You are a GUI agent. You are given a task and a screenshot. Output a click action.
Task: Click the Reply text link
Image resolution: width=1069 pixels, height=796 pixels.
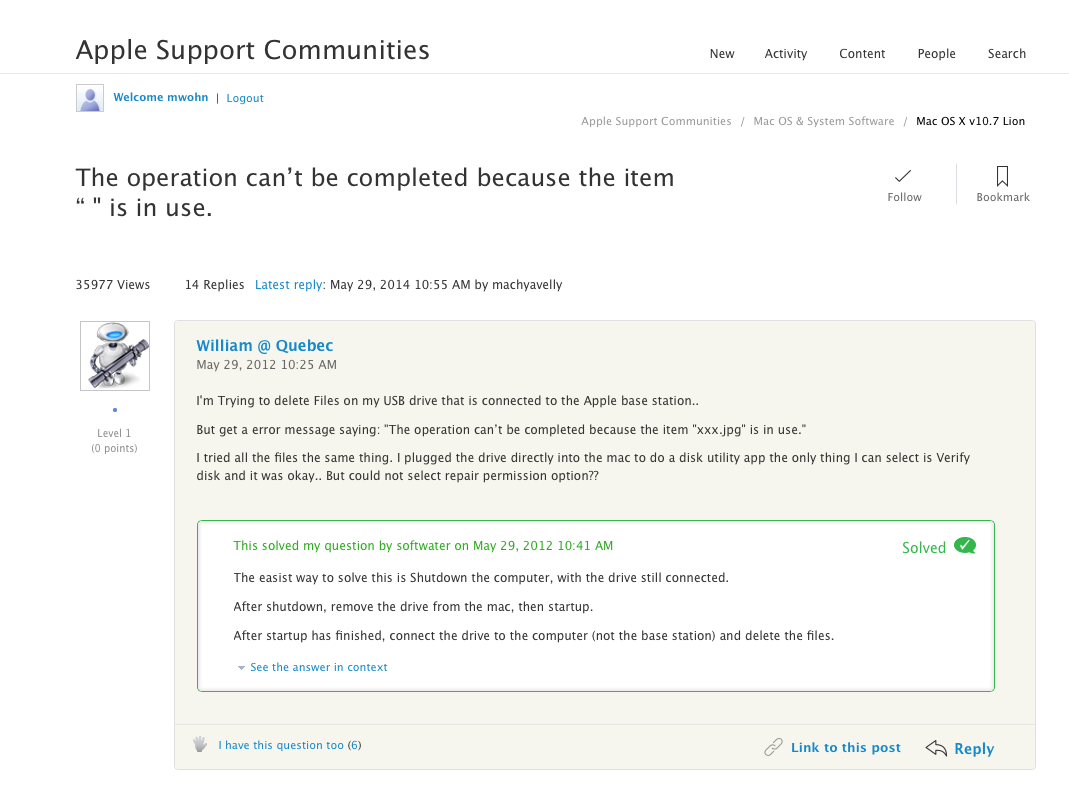(x=974, y=748)
